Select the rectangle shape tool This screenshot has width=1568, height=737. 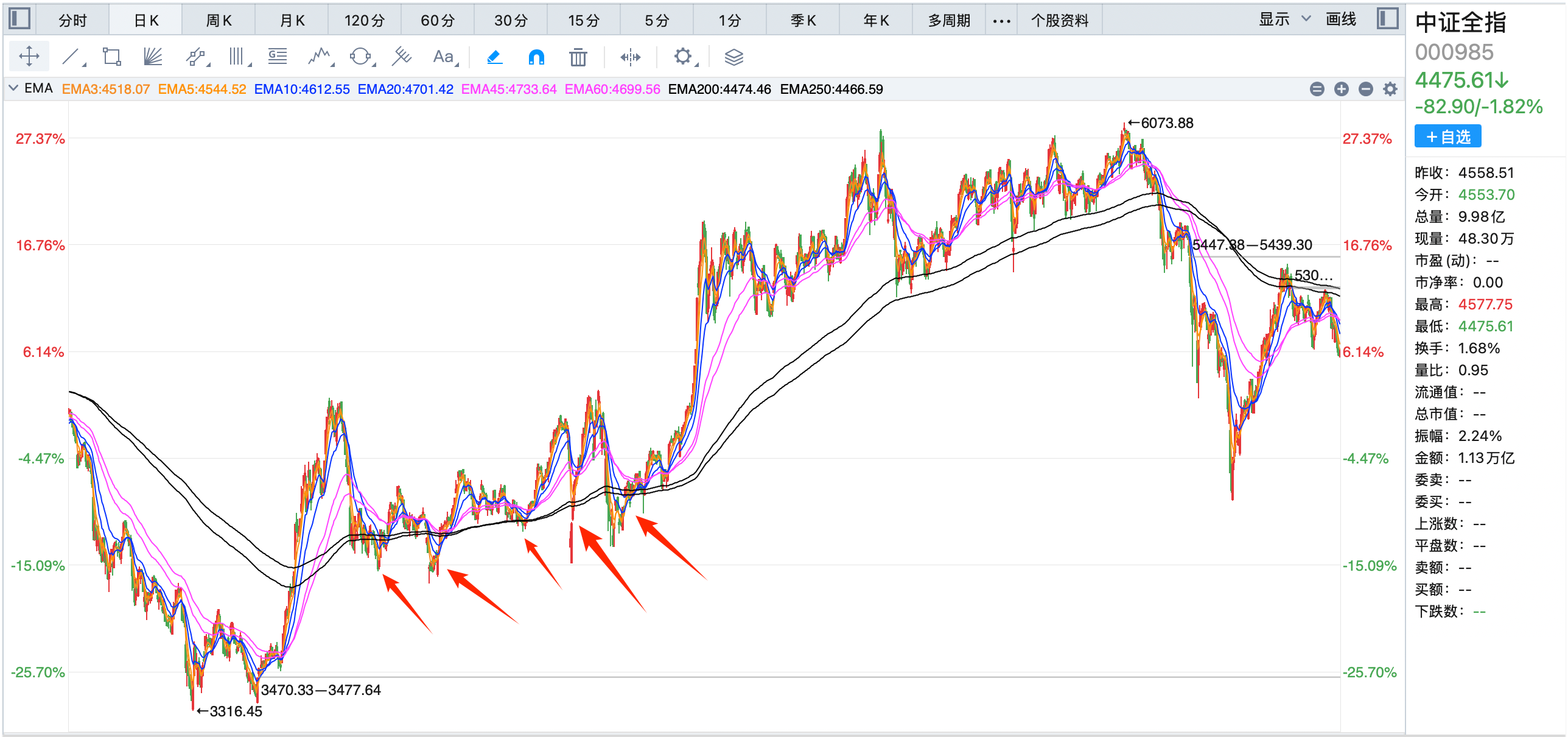click(x=111, y=57)
